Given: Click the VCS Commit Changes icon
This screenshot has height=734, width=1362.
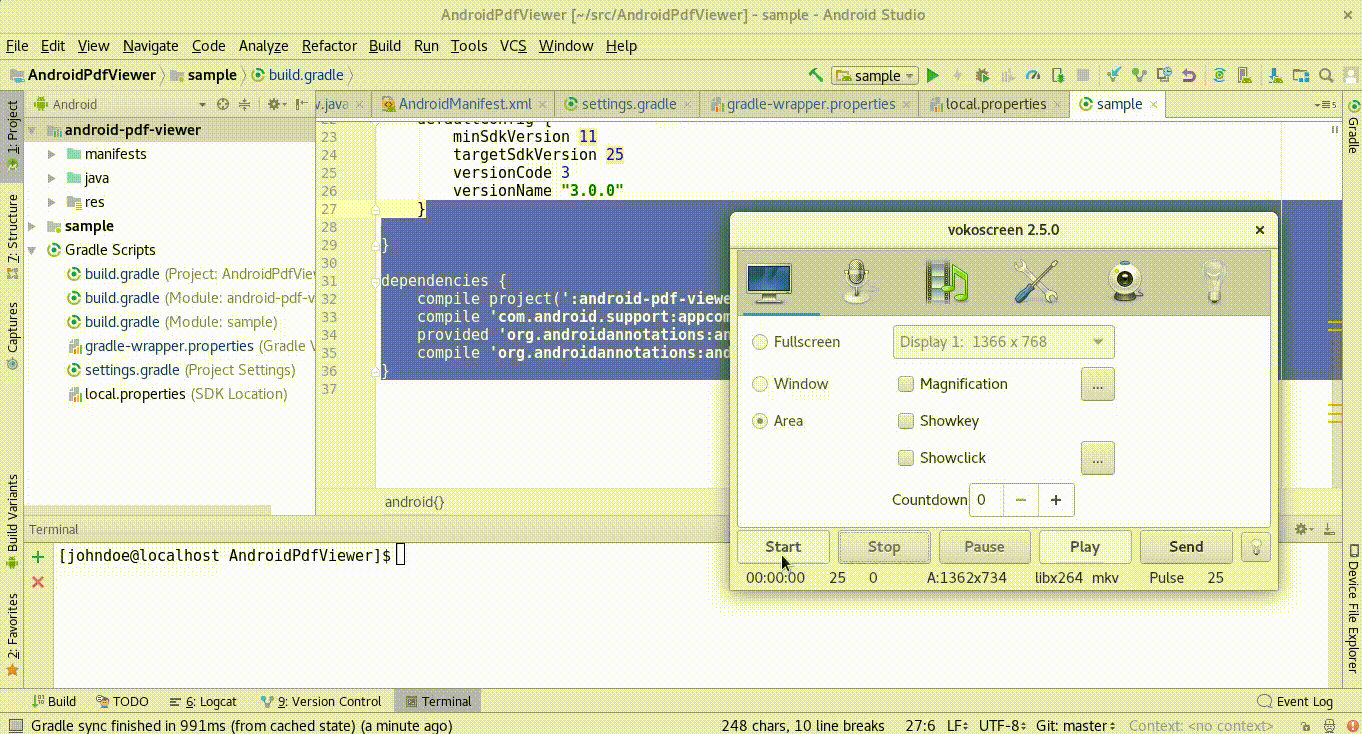Looking at the screenshot, I should tap(1139, 75).
